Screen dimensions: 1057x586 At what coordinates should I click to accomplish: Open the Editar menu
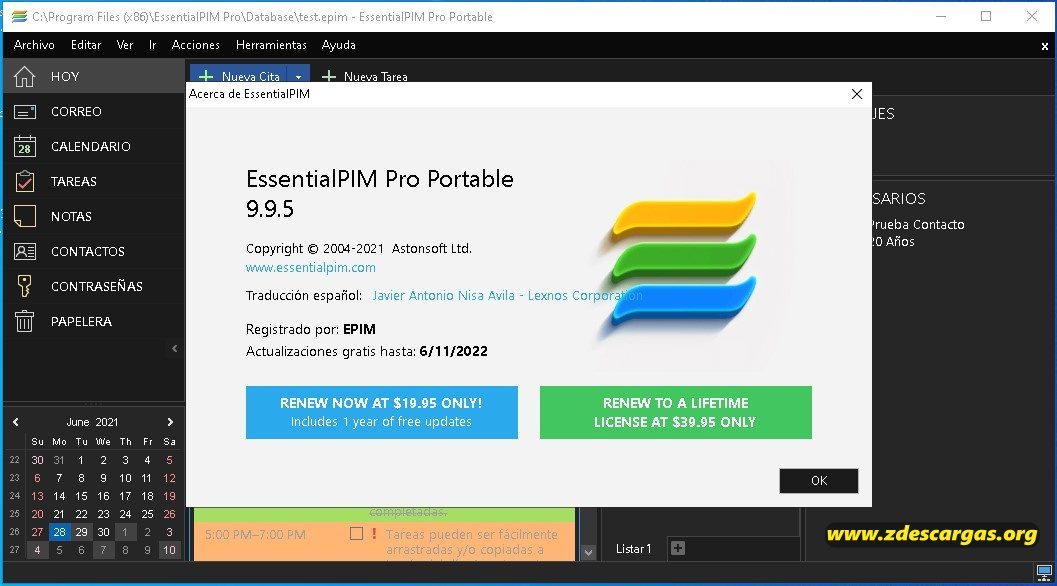86,45
